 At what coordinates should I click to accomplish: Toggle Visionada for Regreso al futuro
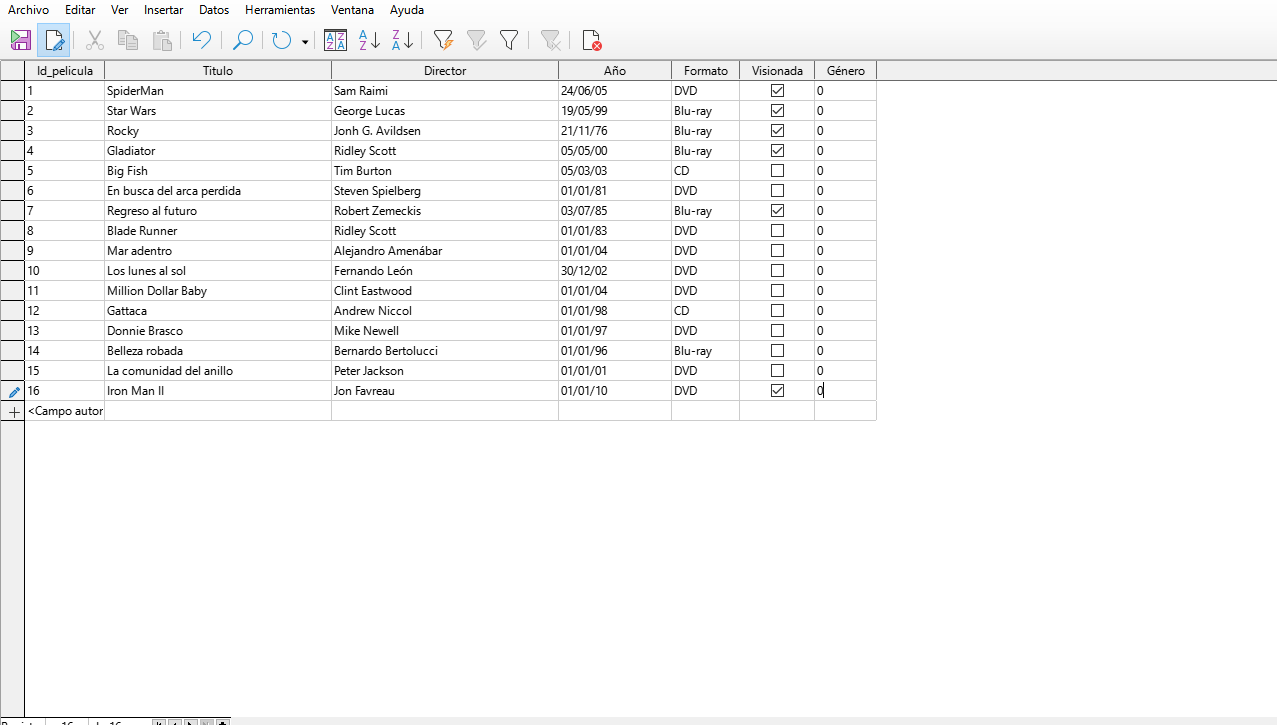pyautogui.click(x=777, y=210)
